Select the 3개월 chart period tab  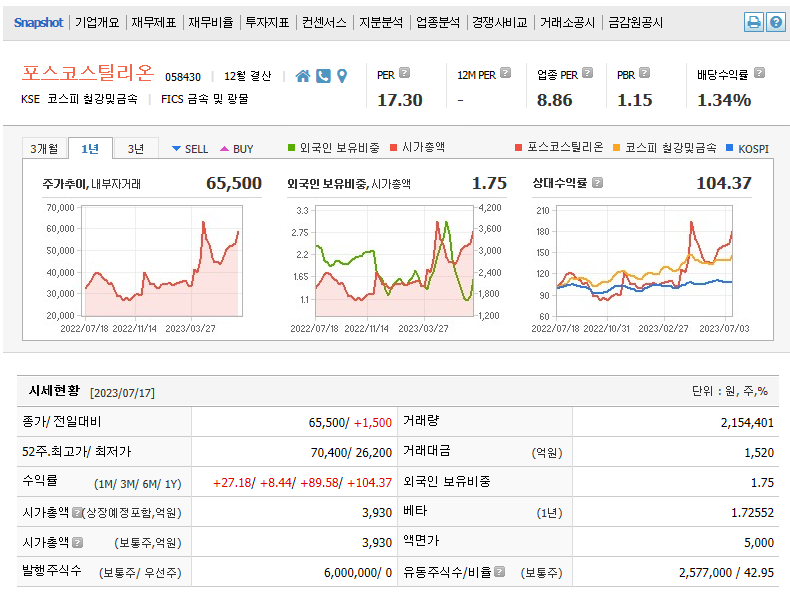click(x=44, y=149)
